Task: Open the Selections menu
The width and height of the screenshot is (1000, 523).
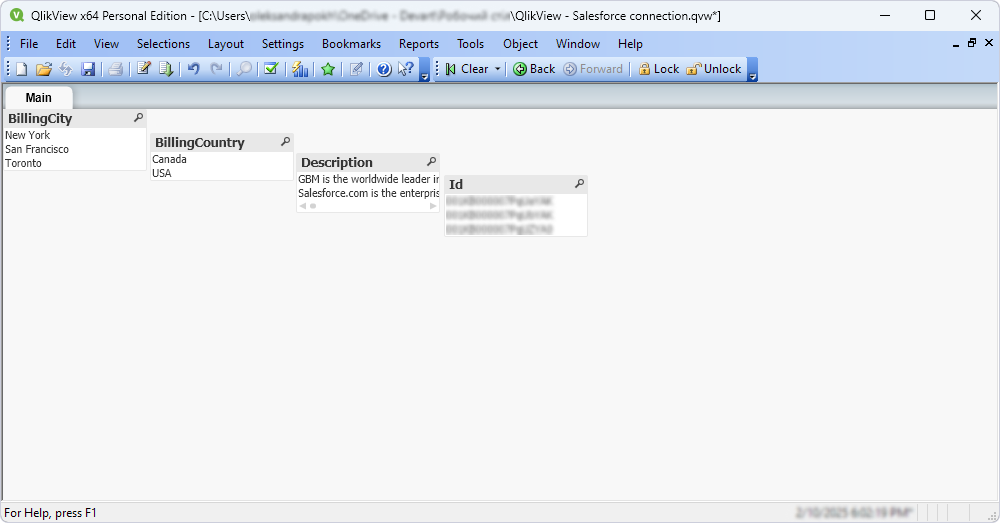Action: (x=163, y=44)
